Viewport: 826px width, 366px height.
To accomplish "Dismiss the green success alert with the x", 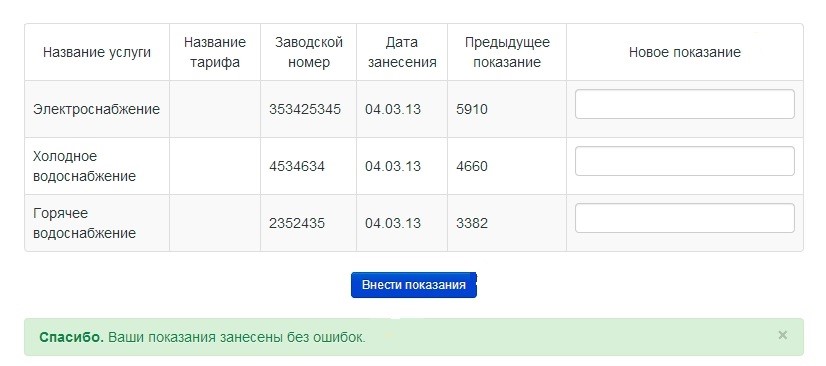I will (x=782, y=335).
